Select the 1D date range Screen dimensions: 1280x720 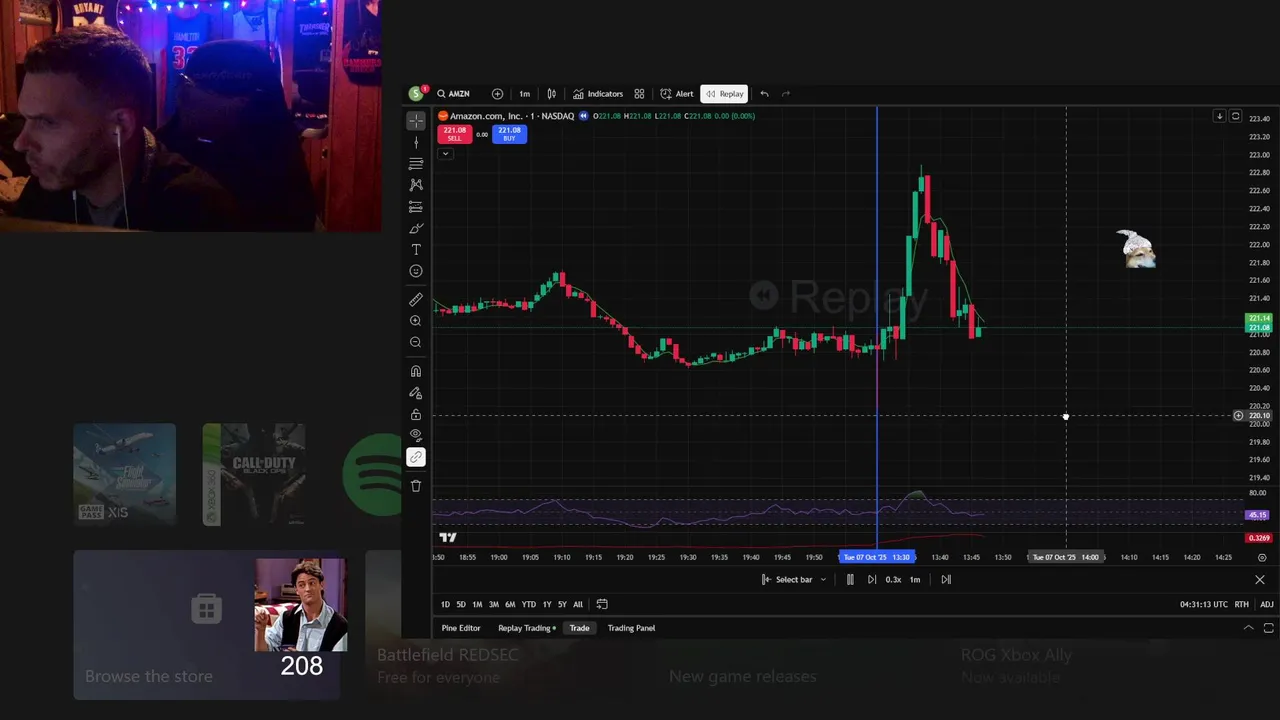tap(445, 604)
